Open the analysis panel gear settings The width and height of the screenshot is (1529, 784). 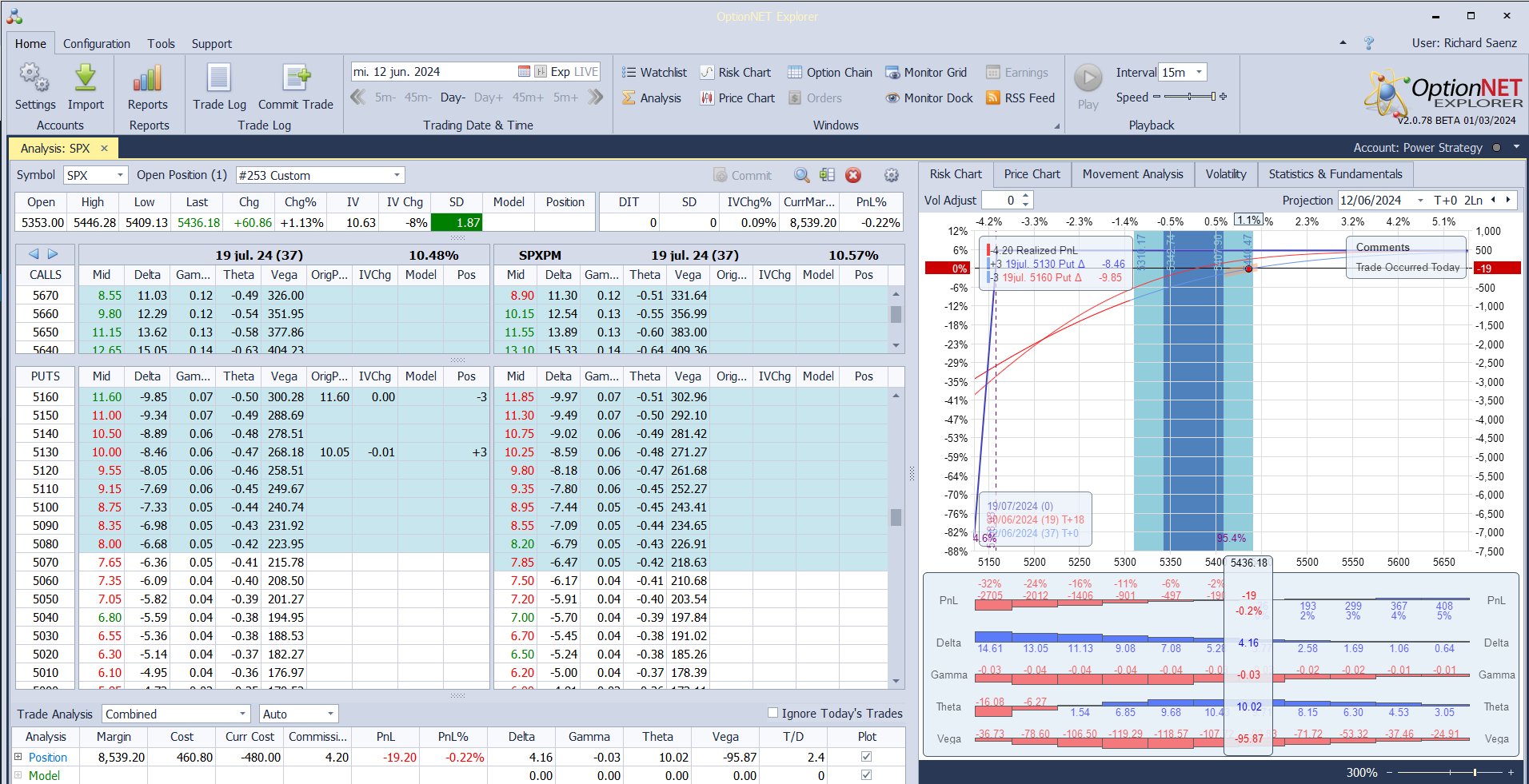[x=892, y=175]
